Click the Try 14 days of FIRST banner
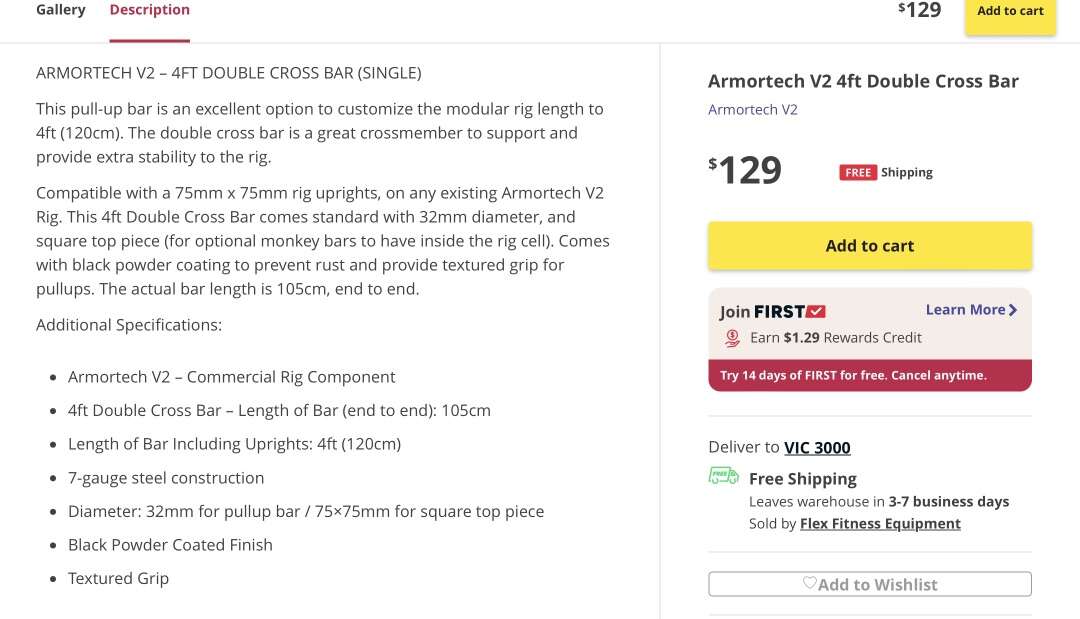The width and height of the screenshot is (1080, 619). [870, 376]
